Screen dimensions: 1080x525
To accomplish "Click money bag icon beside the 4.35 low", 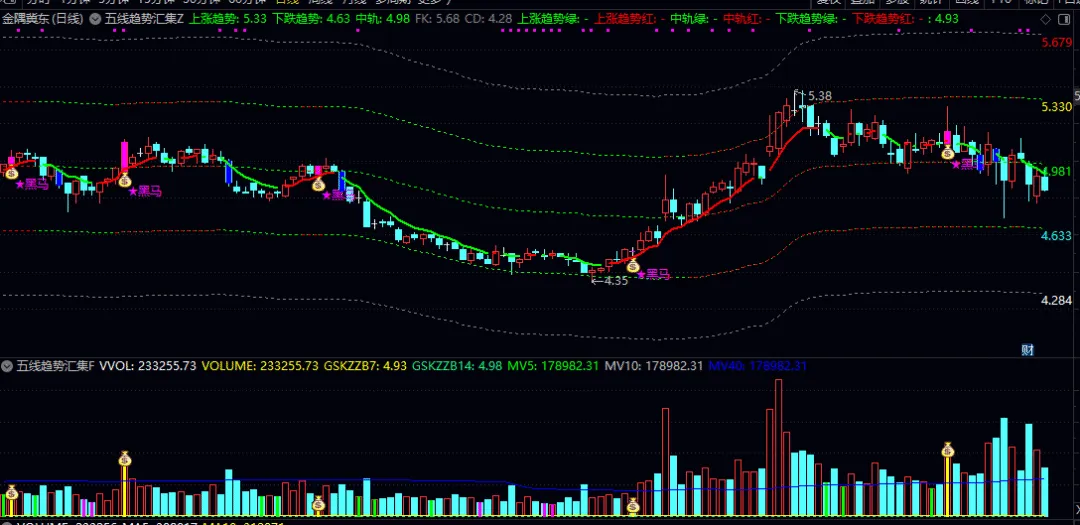I will 632,265.
